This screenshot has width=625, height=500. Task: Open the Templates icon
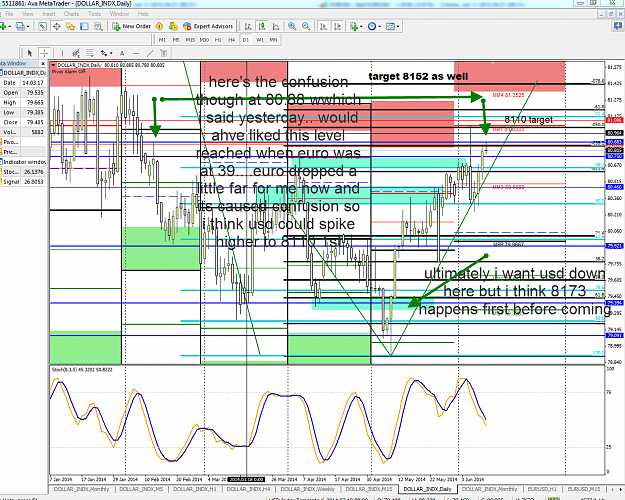(x=390, y=26)
